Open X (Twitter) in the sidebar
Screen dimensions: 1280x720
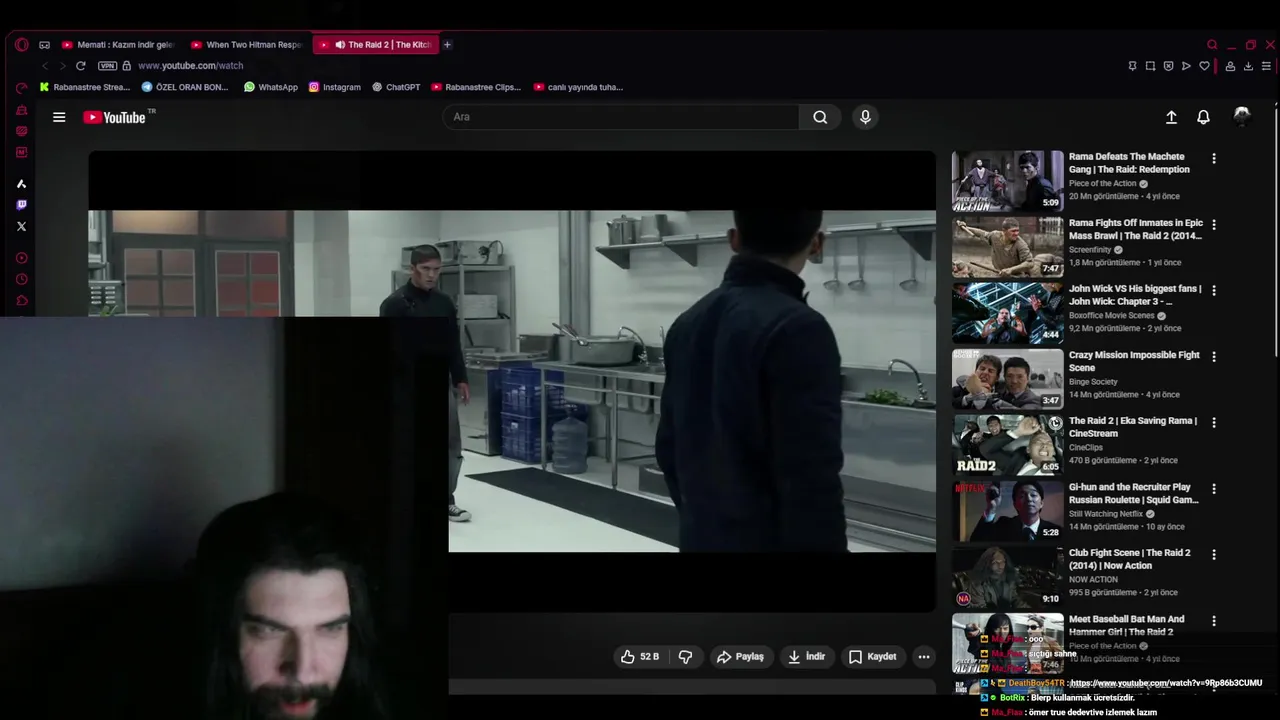[21, 226]
